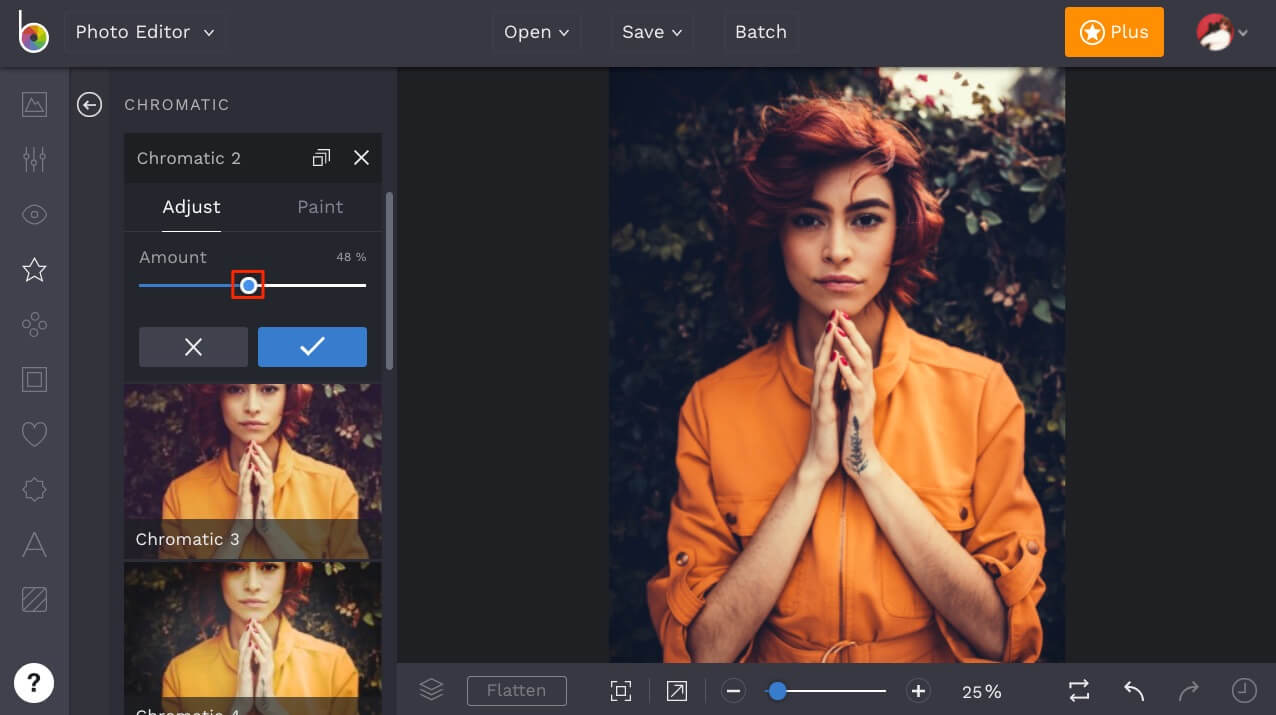The width and height of the screenshot is (1276, 715).
Task: Select the adjustments tool in the left sidebar
Action: click(33, 159)
